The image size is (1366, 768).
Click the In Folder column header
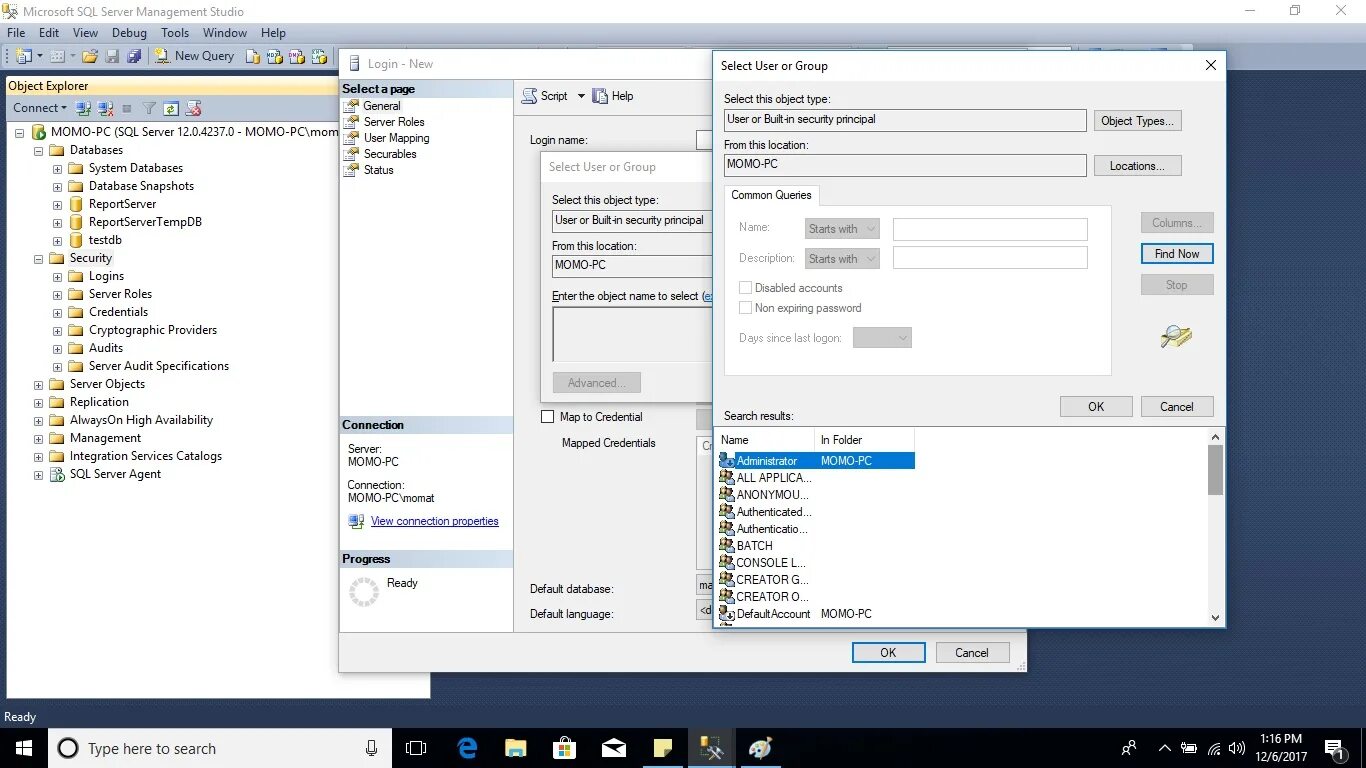(864, 440)
